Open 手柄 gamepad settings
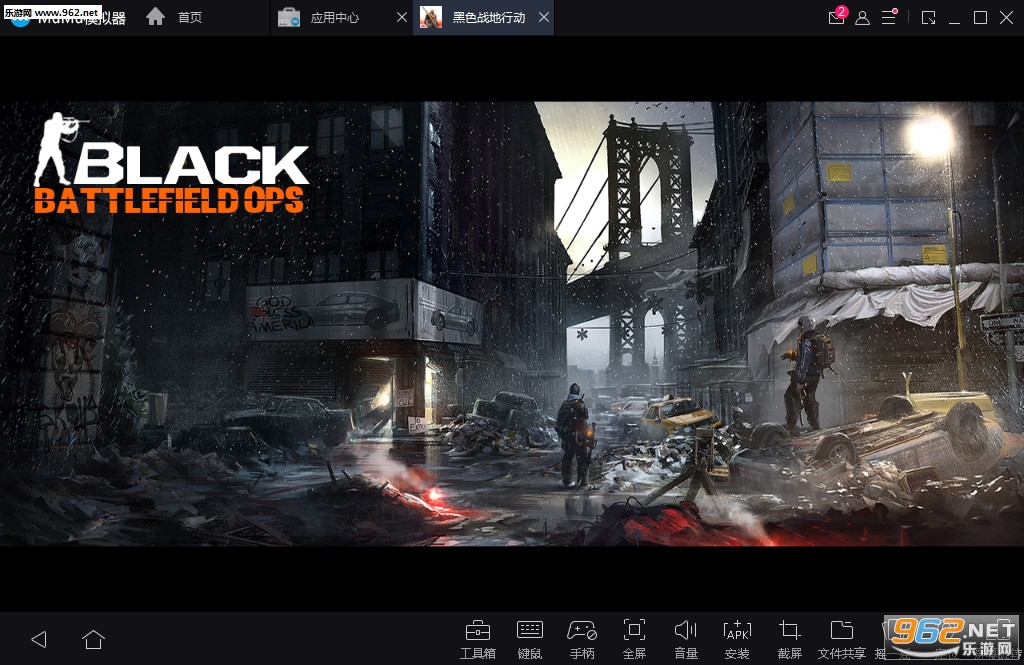This screenshot has width=1024, height=665. [x=582, y=640]
